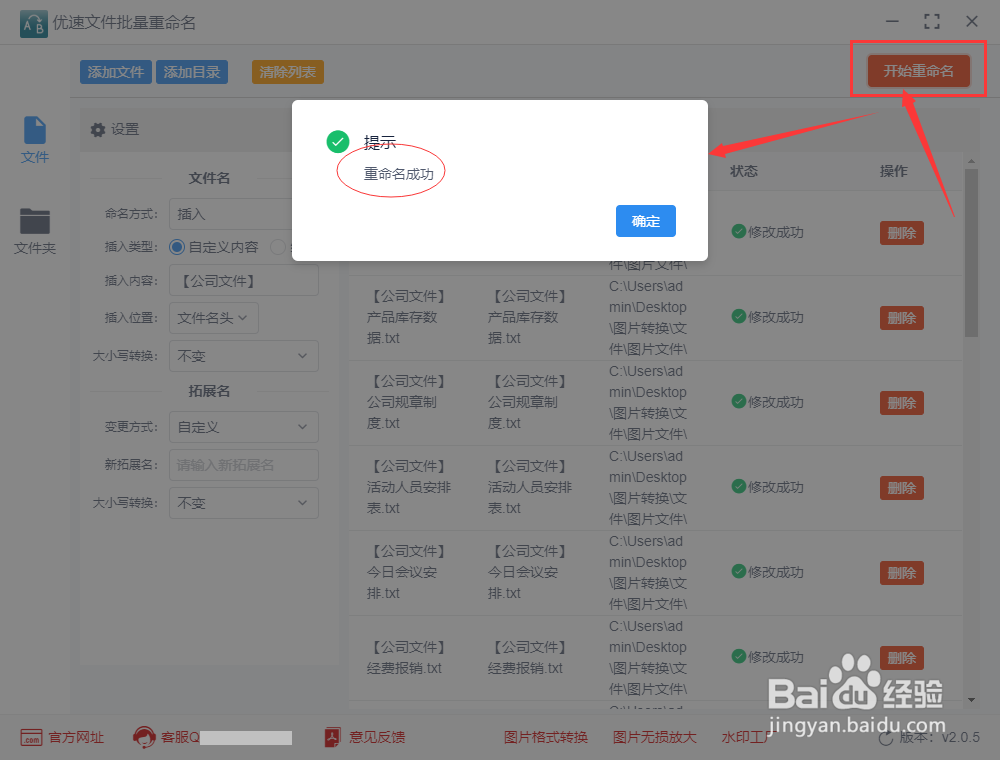1000x760 pixels.
Task: Delete the 产品库存数据.txt row
Action: (902, 318)
